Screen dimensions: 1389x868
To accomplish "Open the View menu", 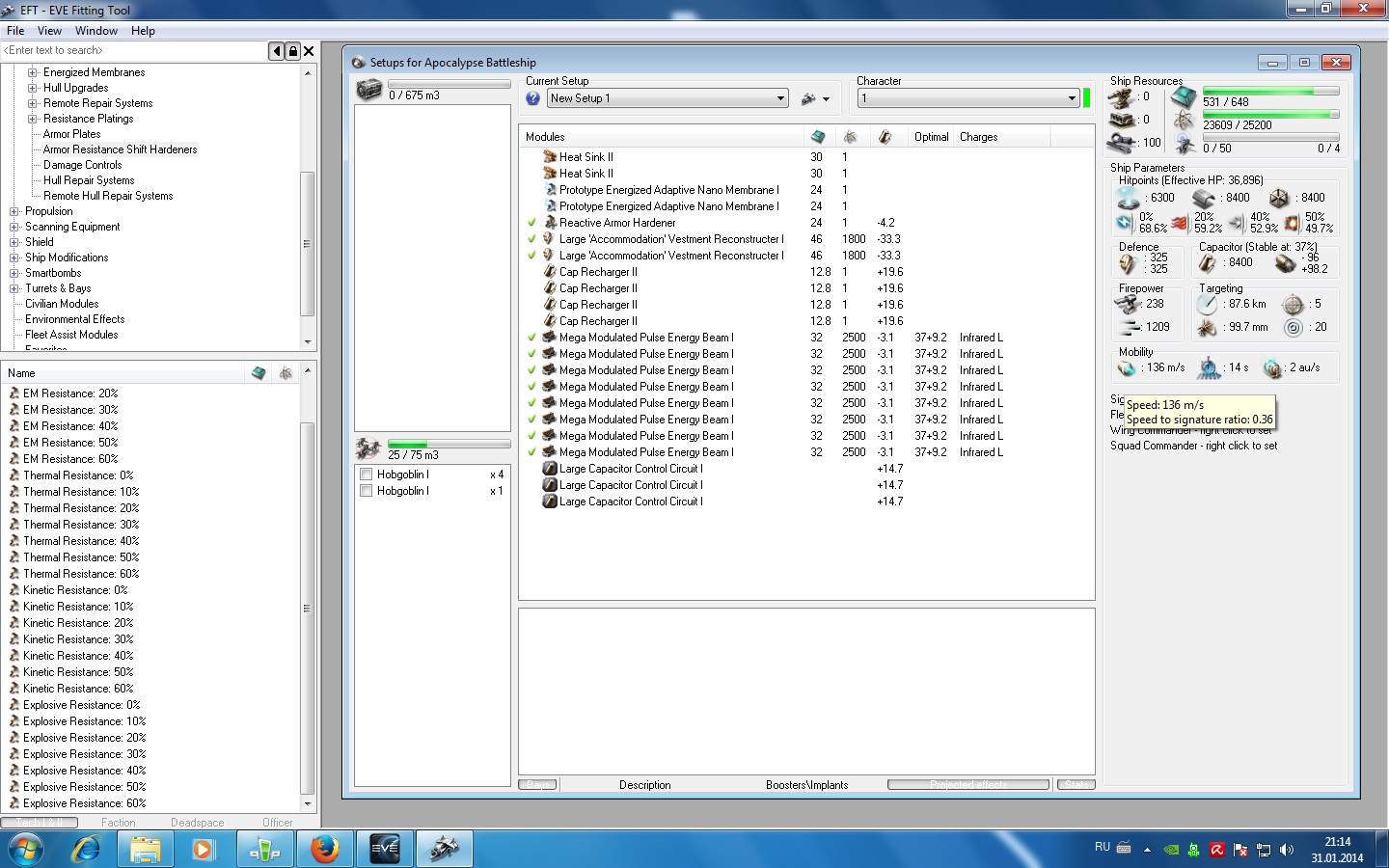I will (x=49, y=31).
